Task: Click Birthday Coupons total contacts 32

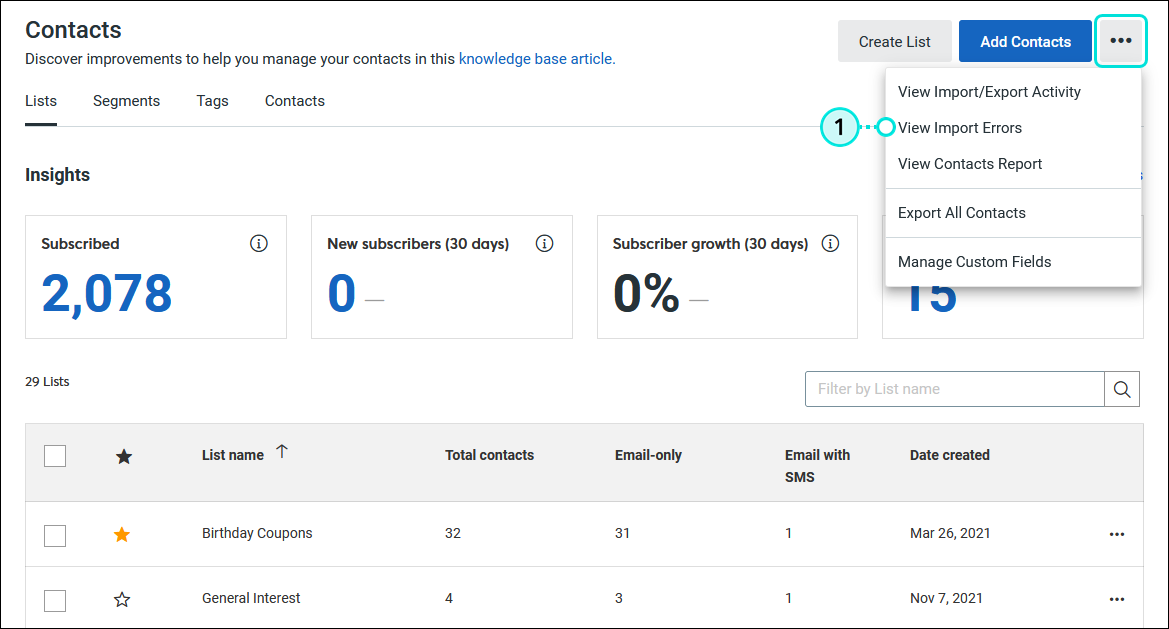Action: tap(453, 533)
